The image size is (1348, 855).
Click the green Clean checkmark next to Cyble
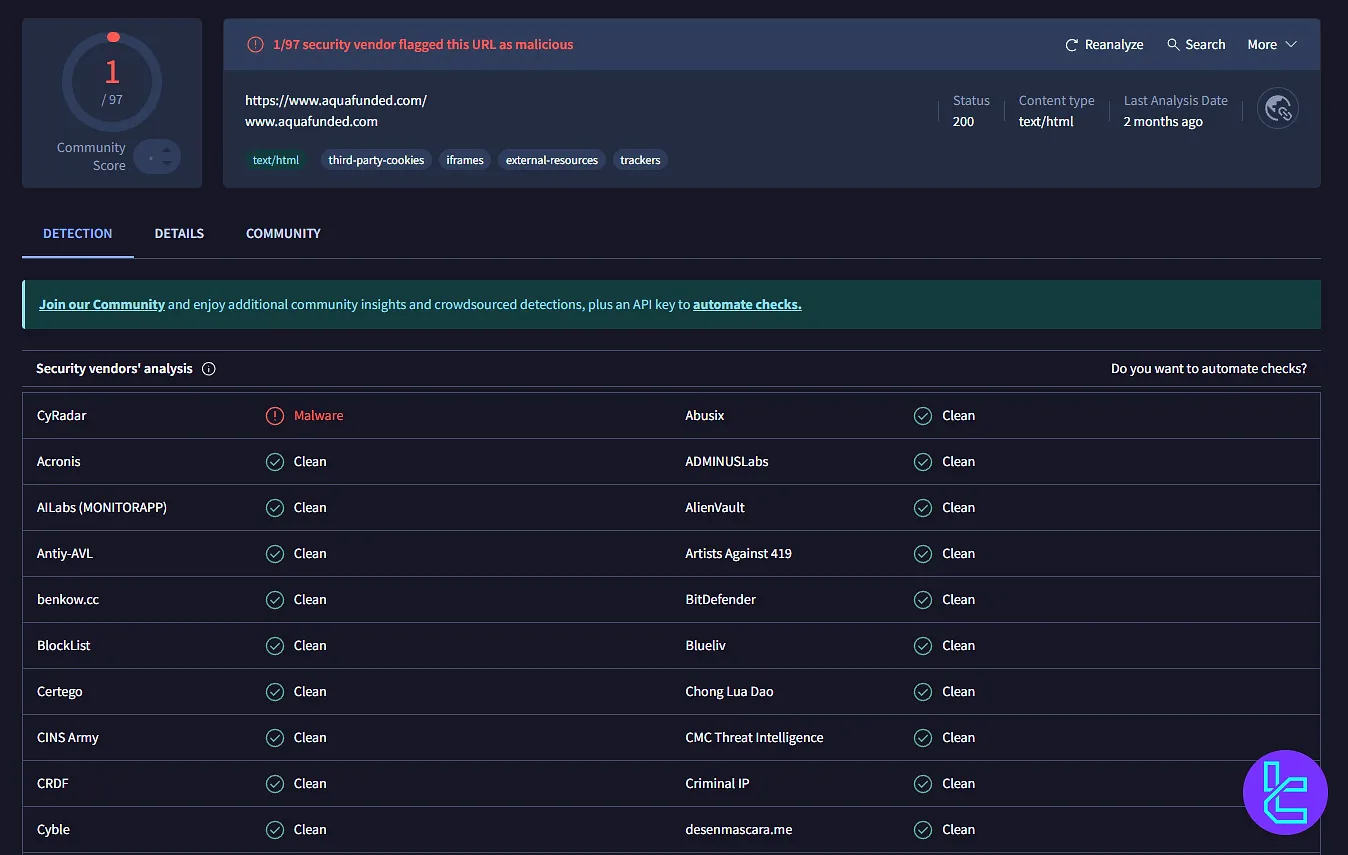[275, 829]
